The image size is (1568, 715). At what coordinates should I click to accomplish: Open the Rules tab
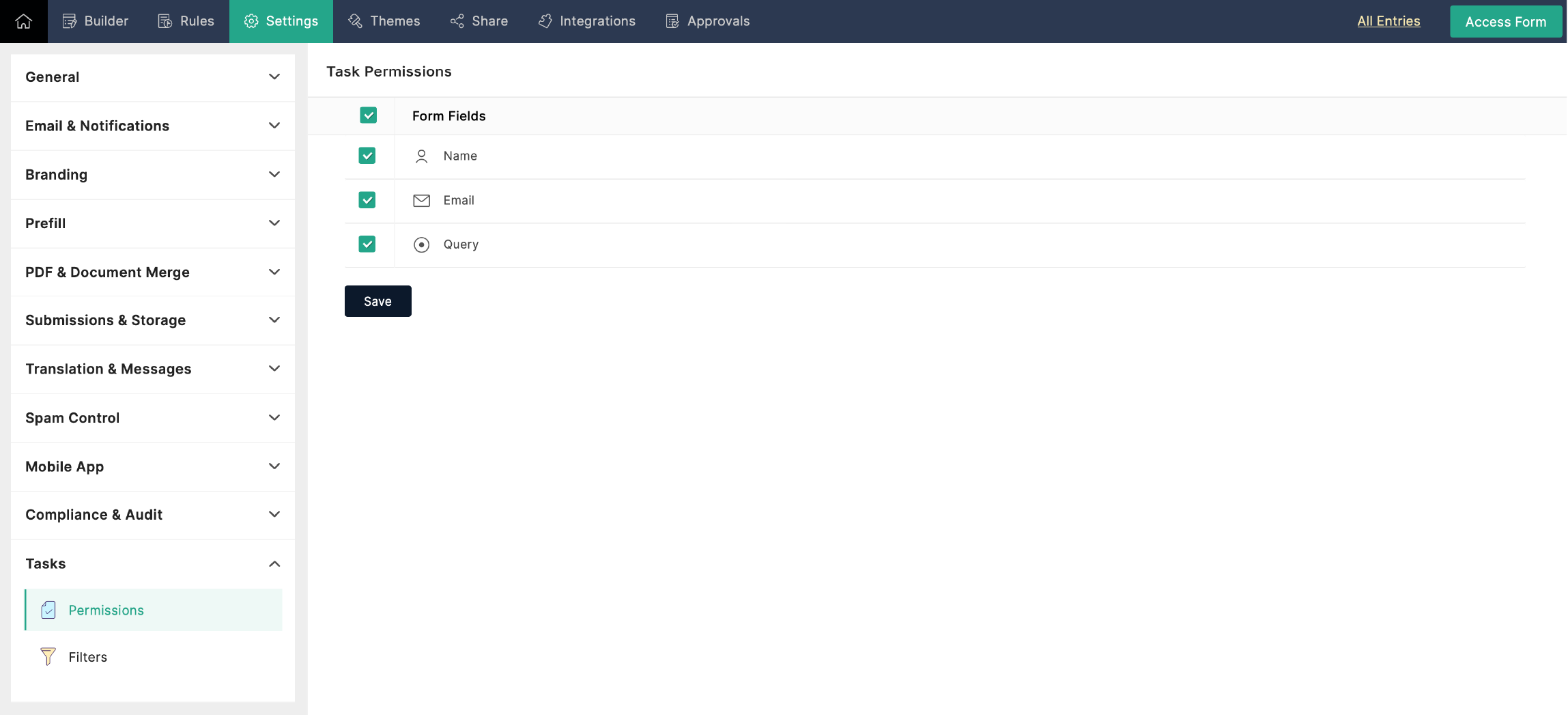point(186,21)
